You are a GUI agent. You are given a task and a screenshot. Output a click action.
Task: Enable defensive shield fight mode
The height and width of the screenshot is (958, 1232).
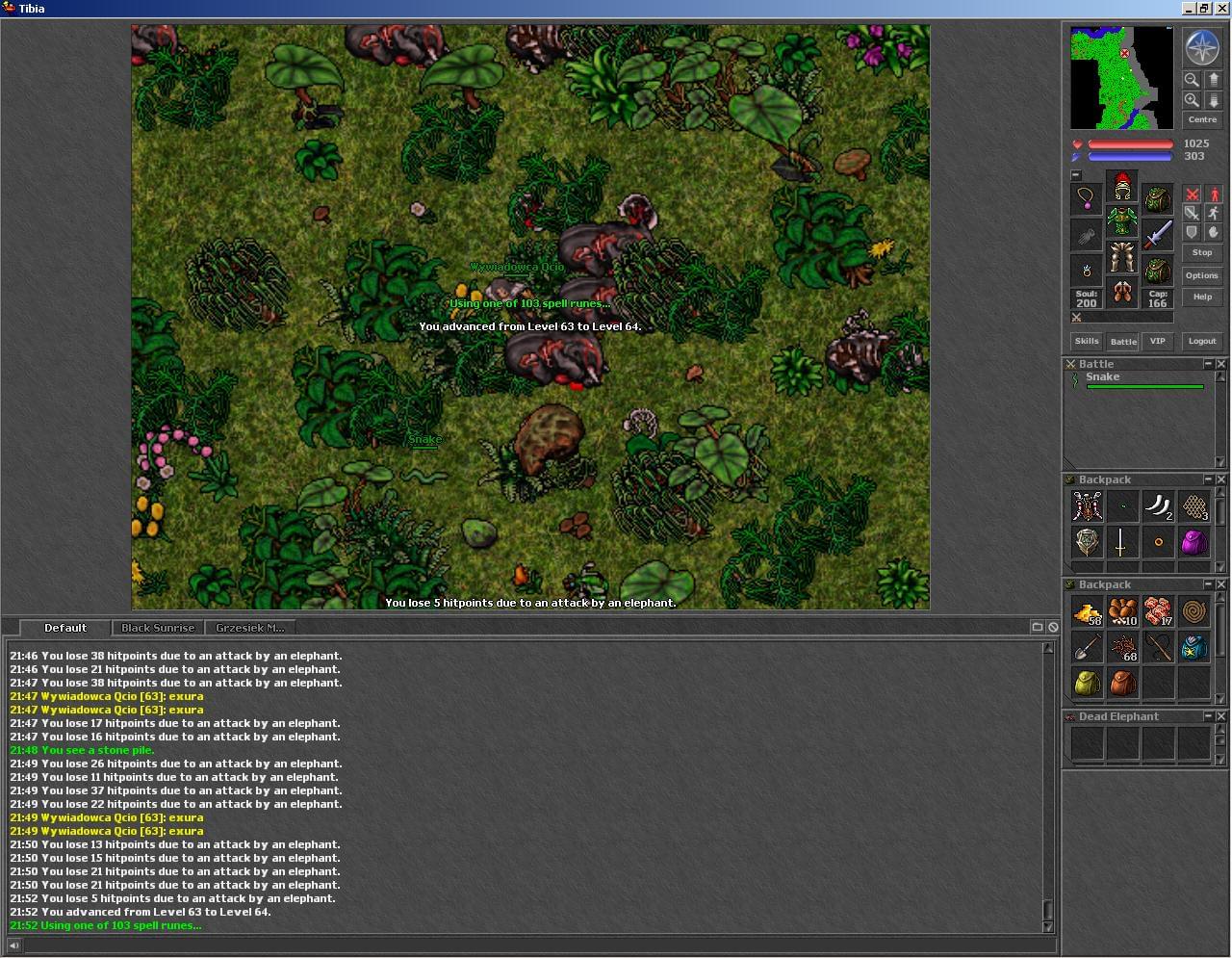click(1192, 232)
